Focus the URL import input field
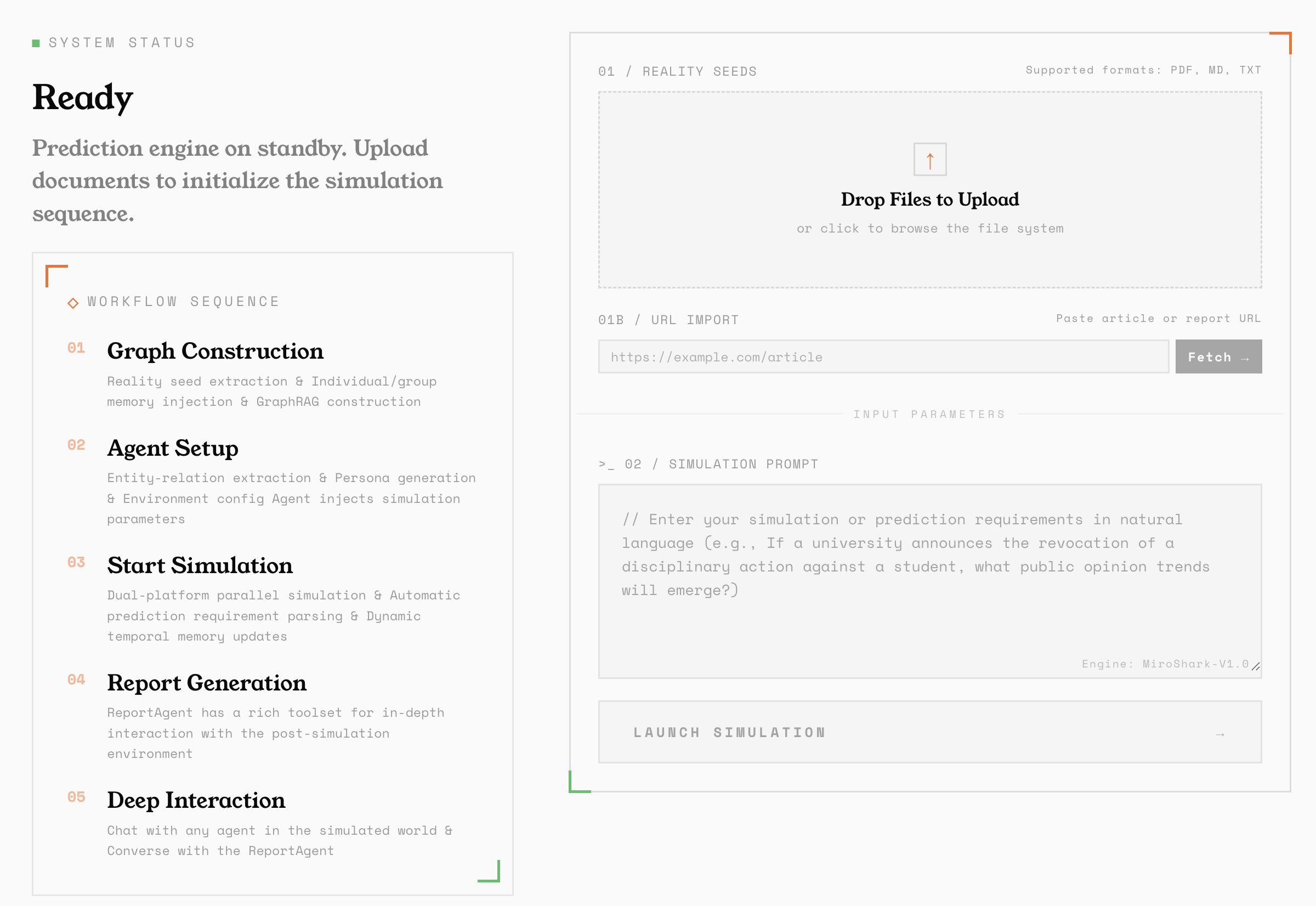The image size is (1316, 906). (883, 357)
